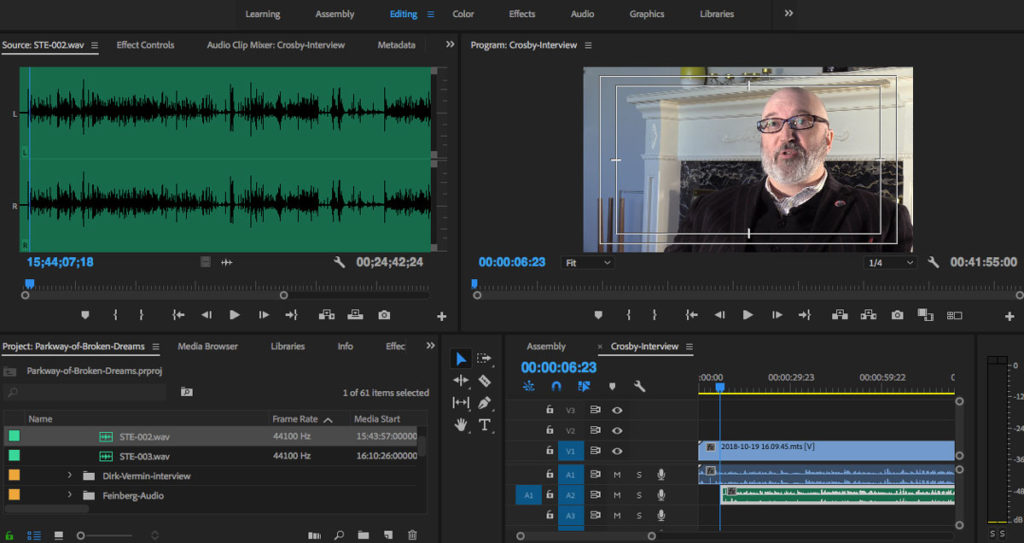Sort by Frame Rate column header

tap(295, 419)
